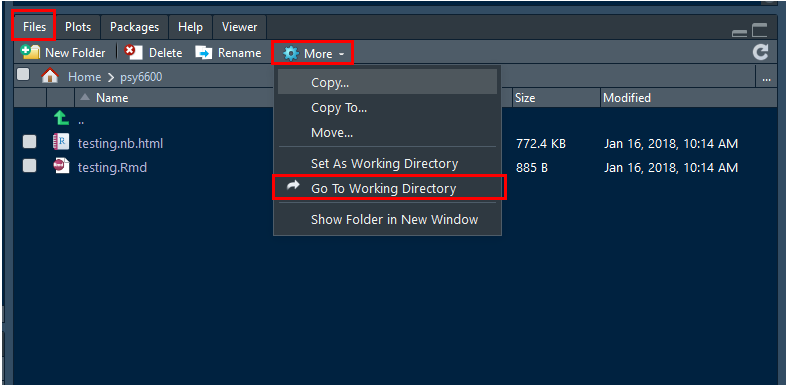
Task: Open the More gear dropdown
Action: pos(313,53)
